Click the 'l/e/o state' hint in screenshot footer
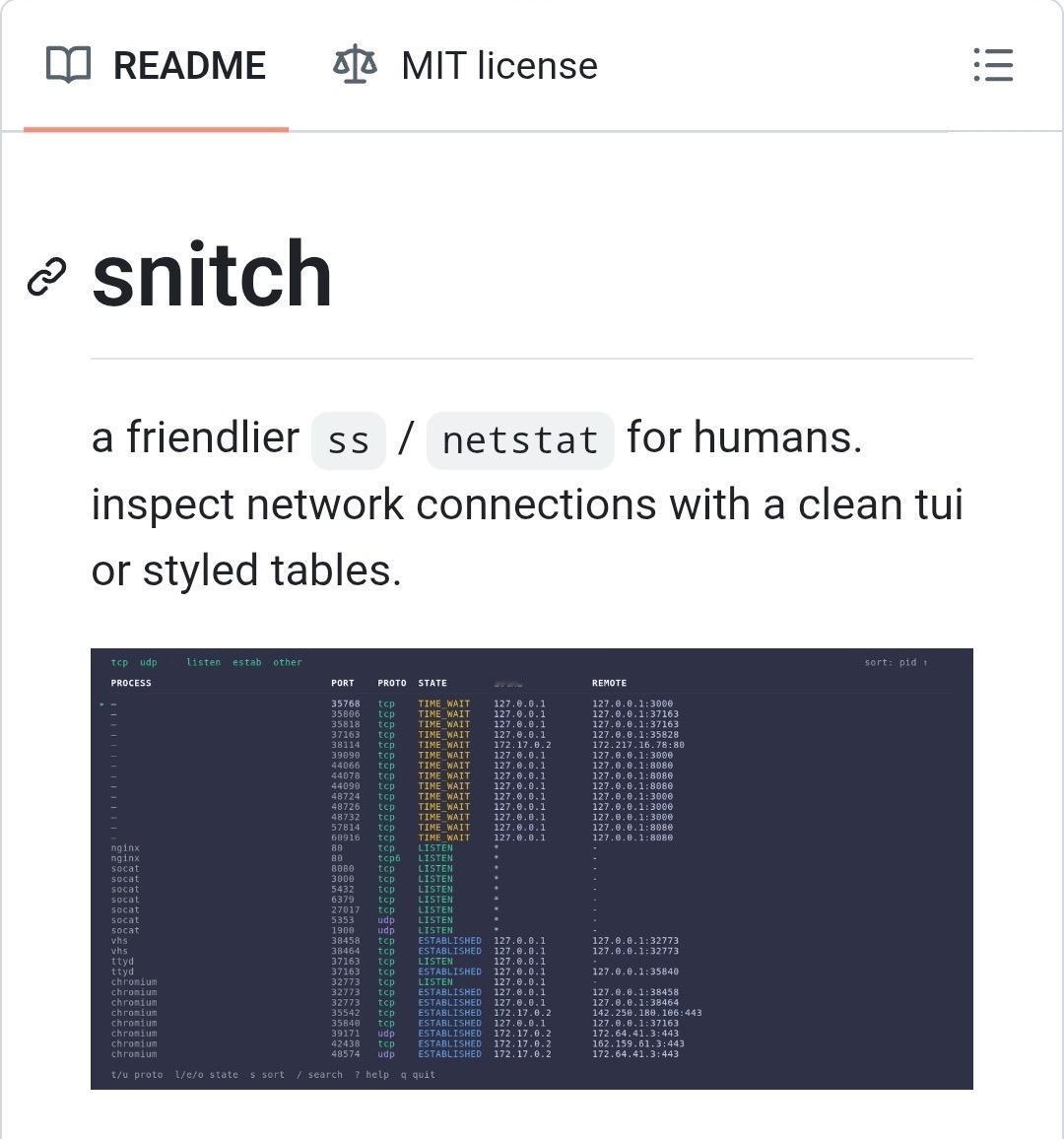1064x1139 pixels. (206, 1074)
